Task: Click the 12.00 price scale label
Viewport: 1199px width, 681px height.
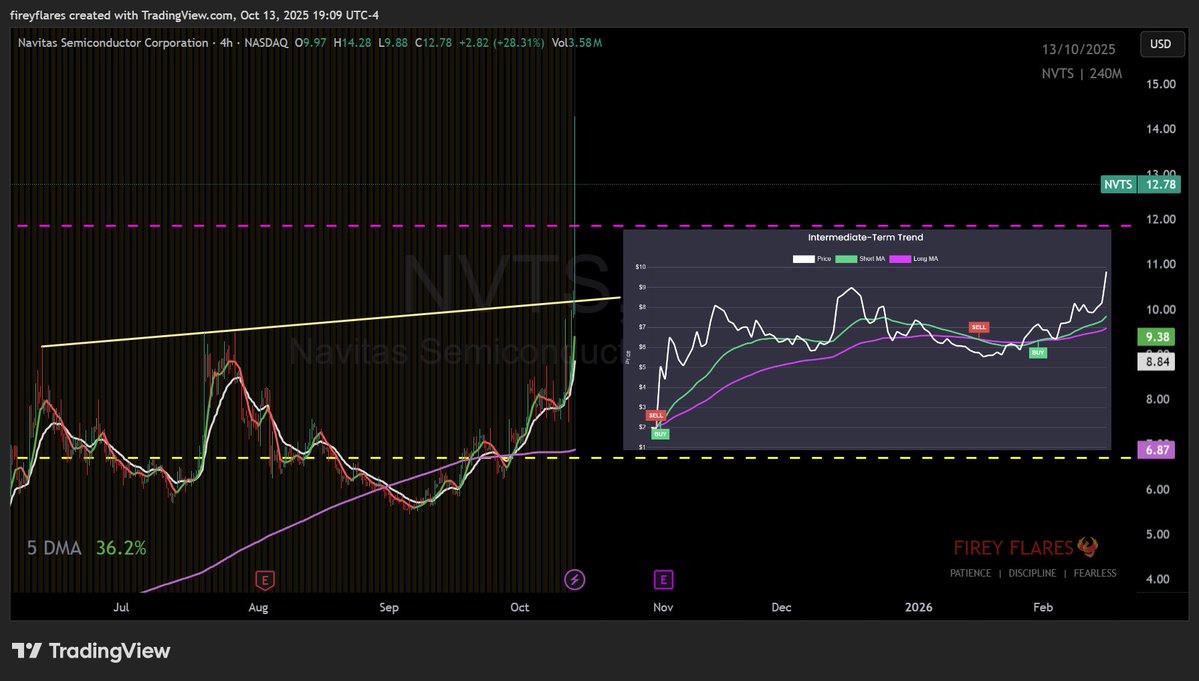Action: (1161, 219)
